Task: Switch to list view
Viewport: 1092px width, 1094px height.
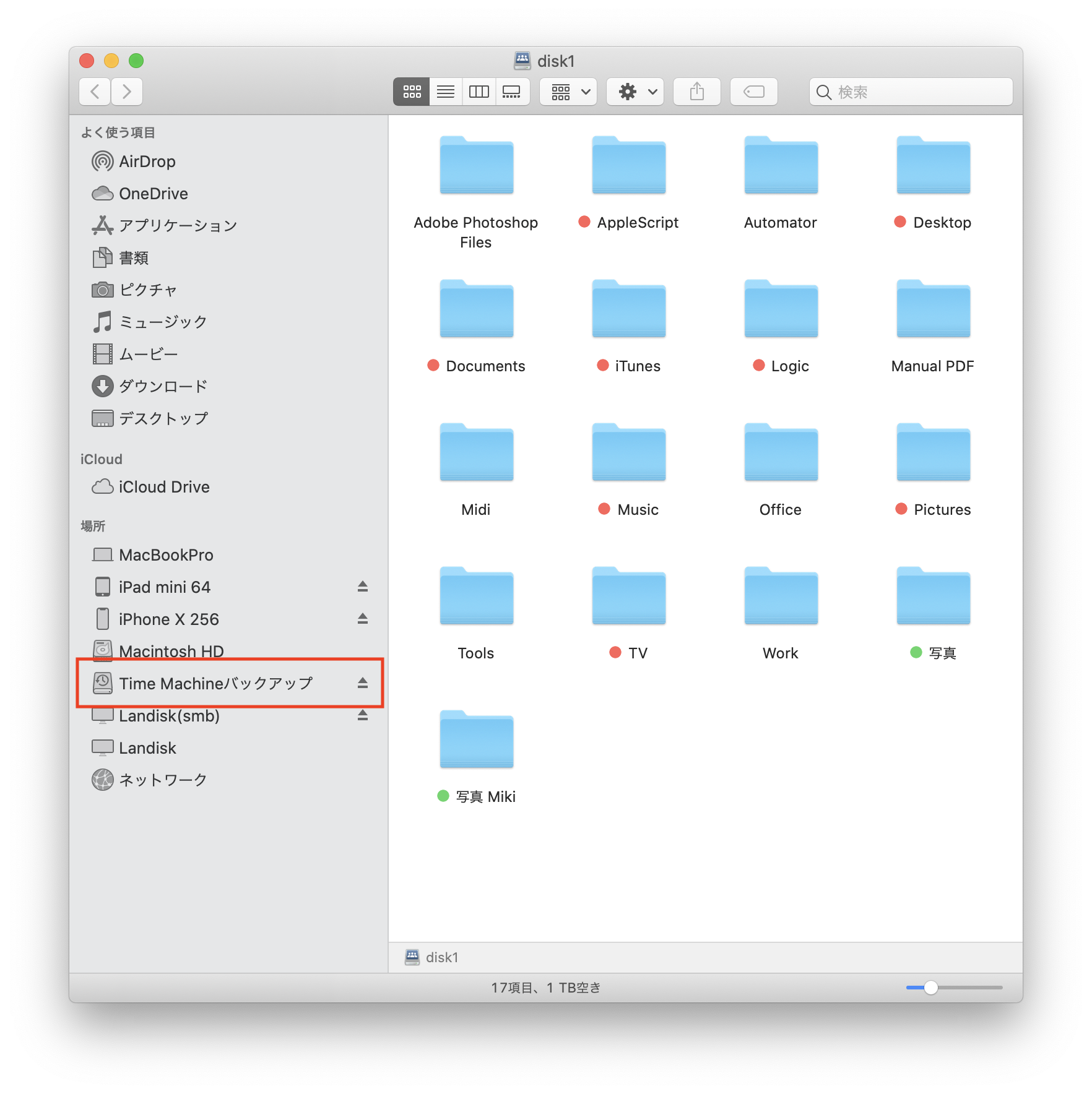Action: pos(446,92)
